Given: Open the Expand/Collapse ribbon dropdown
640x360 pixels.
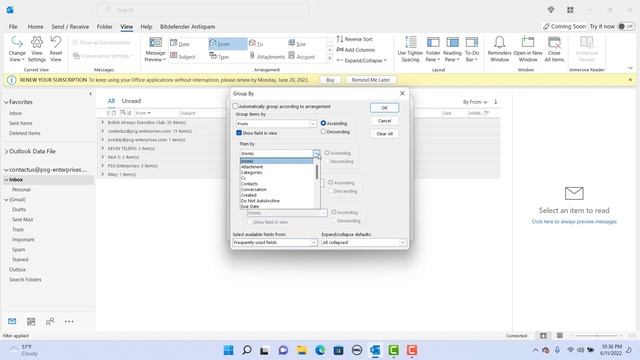Looking at the screenshot, I should [362, 60].
